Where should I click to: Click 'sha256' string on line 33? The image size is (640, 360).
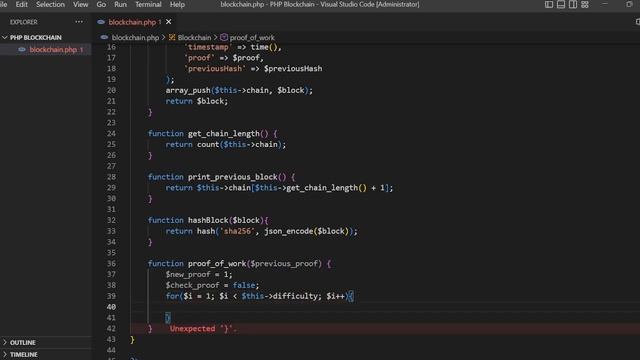[x=237, y=231]
